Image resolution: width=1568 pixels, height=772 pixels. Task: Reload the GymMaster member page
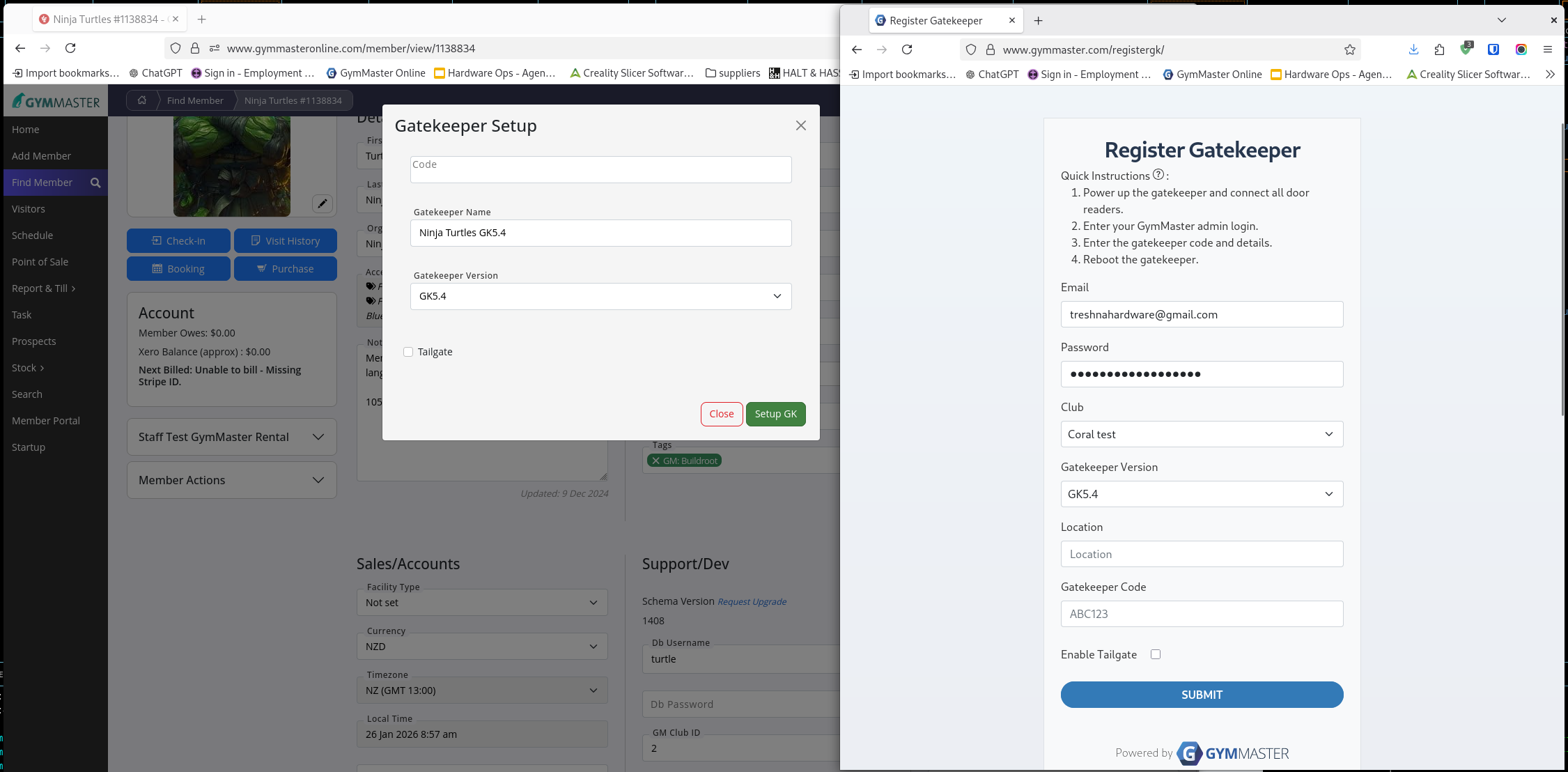70,48
